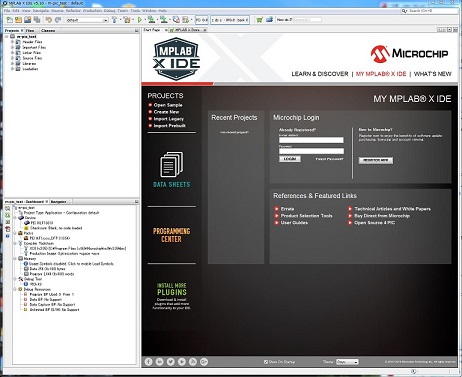Click the Redo arrow icon
The width and height of the screenshot is (462, 377).
tap(58, 20)
